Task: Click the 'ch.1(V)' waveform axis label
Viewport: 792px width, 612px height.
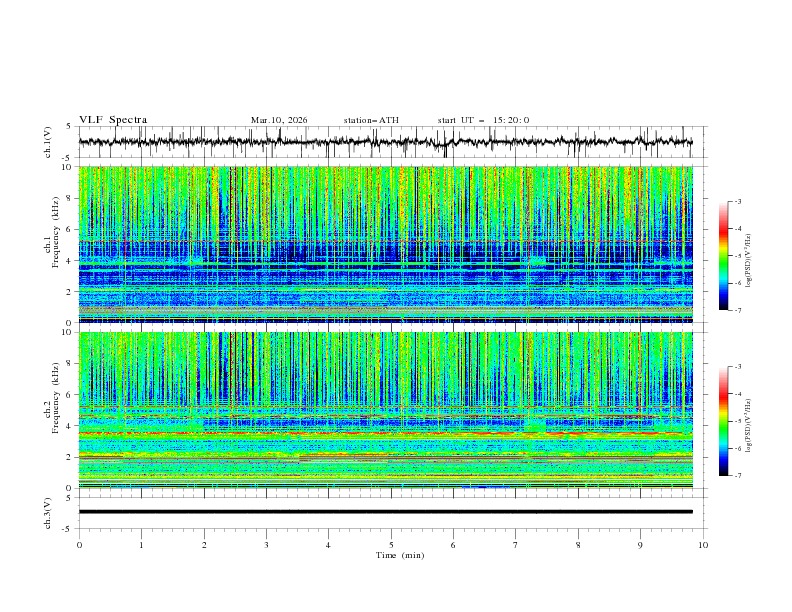Action: click(x=48, y=142)
